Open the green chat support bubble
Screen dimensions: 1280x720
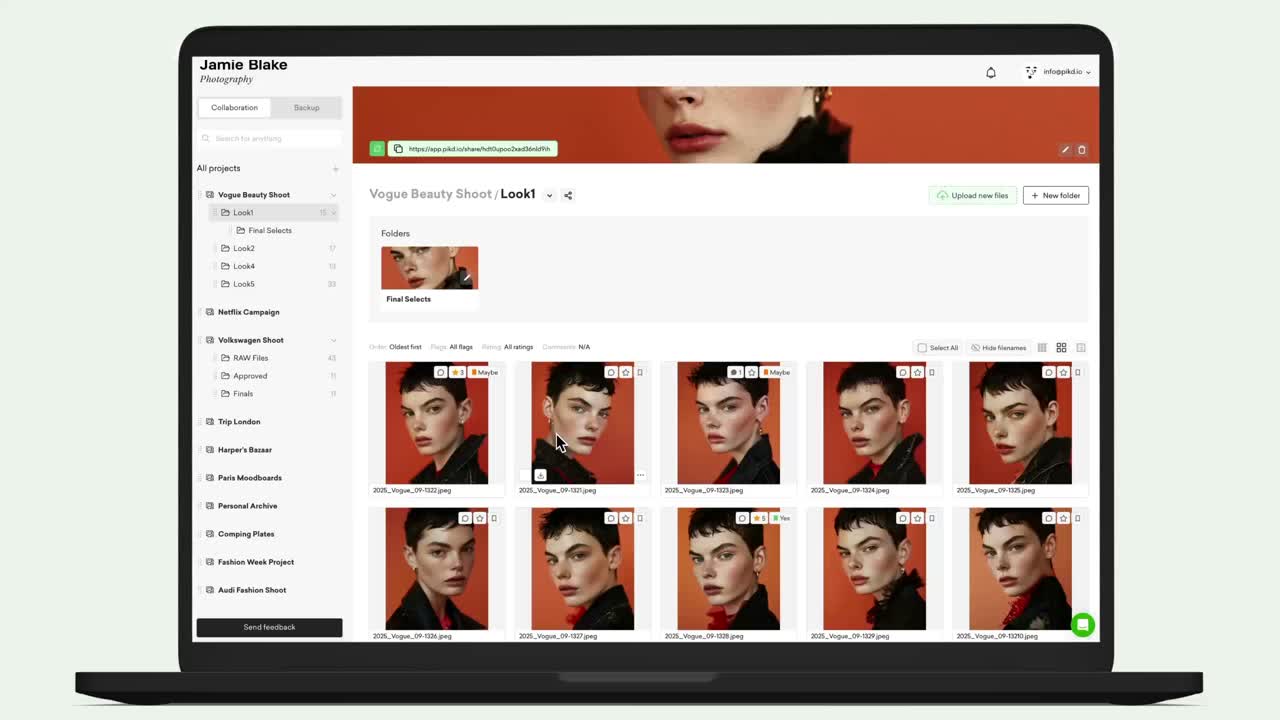[1082, 625]
